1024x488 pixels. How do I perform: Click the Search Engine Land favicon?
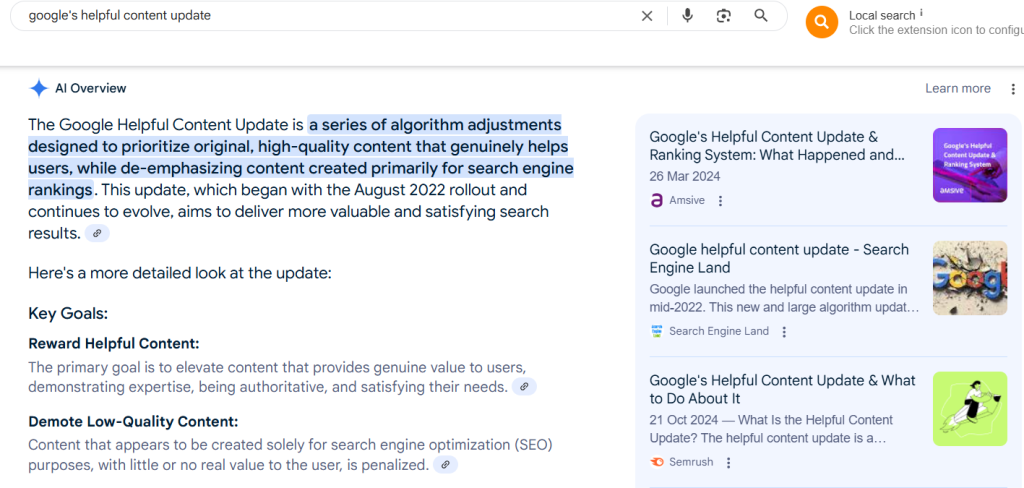(657, 331)
